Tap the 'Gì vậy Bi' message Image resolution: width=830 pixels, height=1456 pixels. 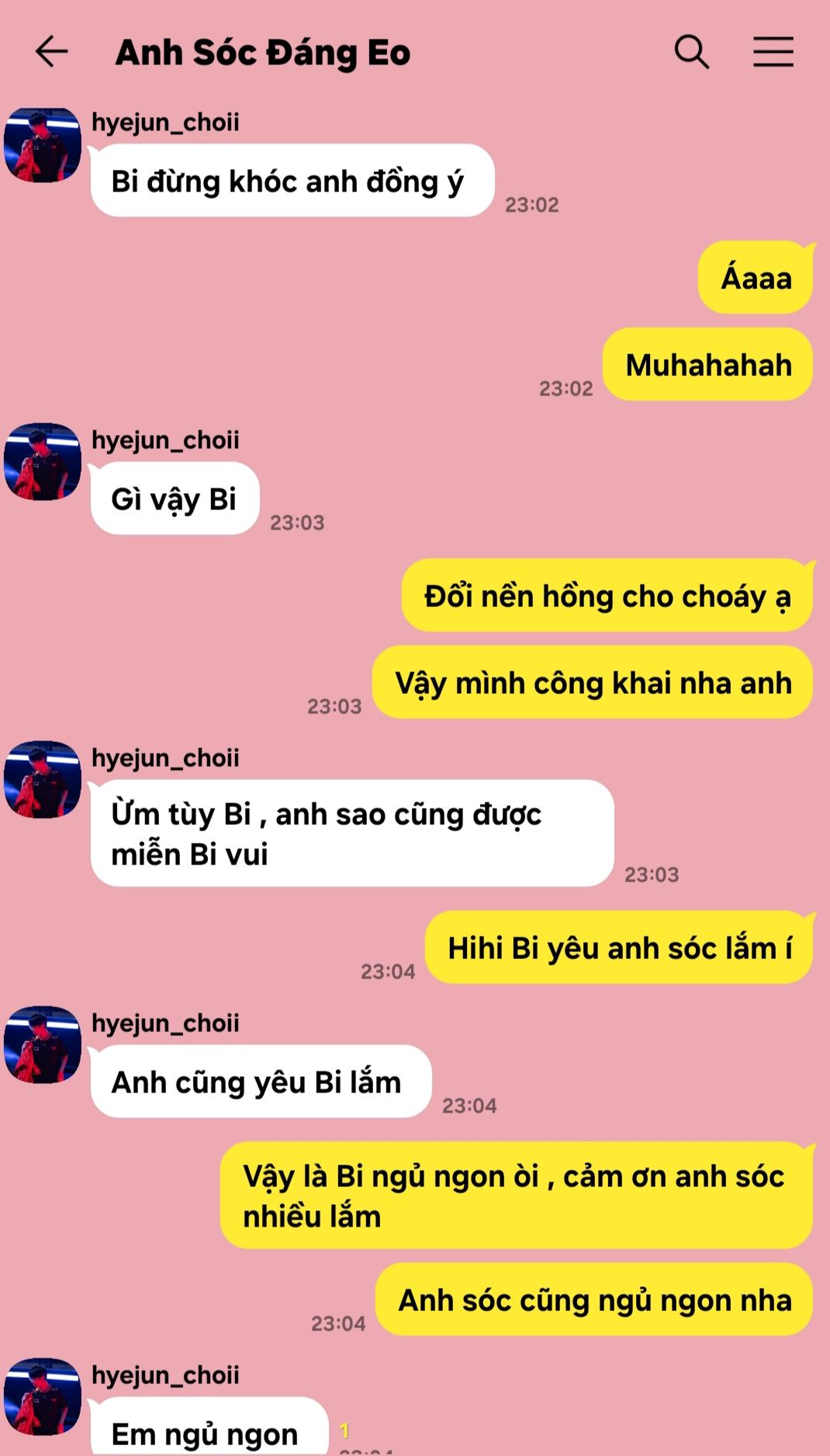[x=175, y=499]
